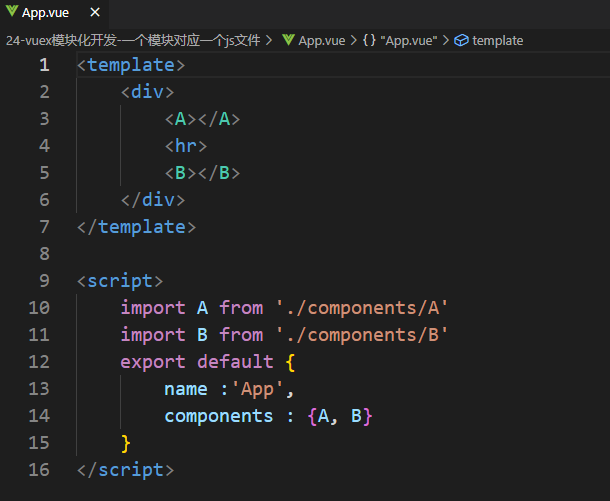Click the Vue icon in the breadcrumb
Viewport: 610px width, 501px height.
pos(288,40)
